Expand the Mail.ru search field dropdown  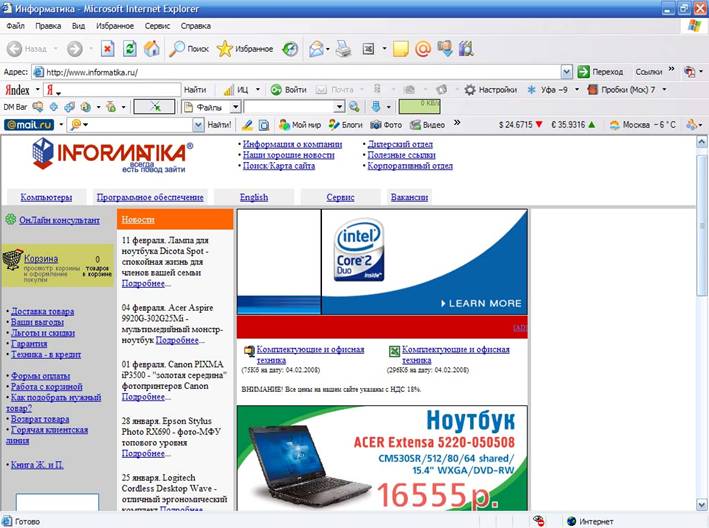[x=198, y=124]
